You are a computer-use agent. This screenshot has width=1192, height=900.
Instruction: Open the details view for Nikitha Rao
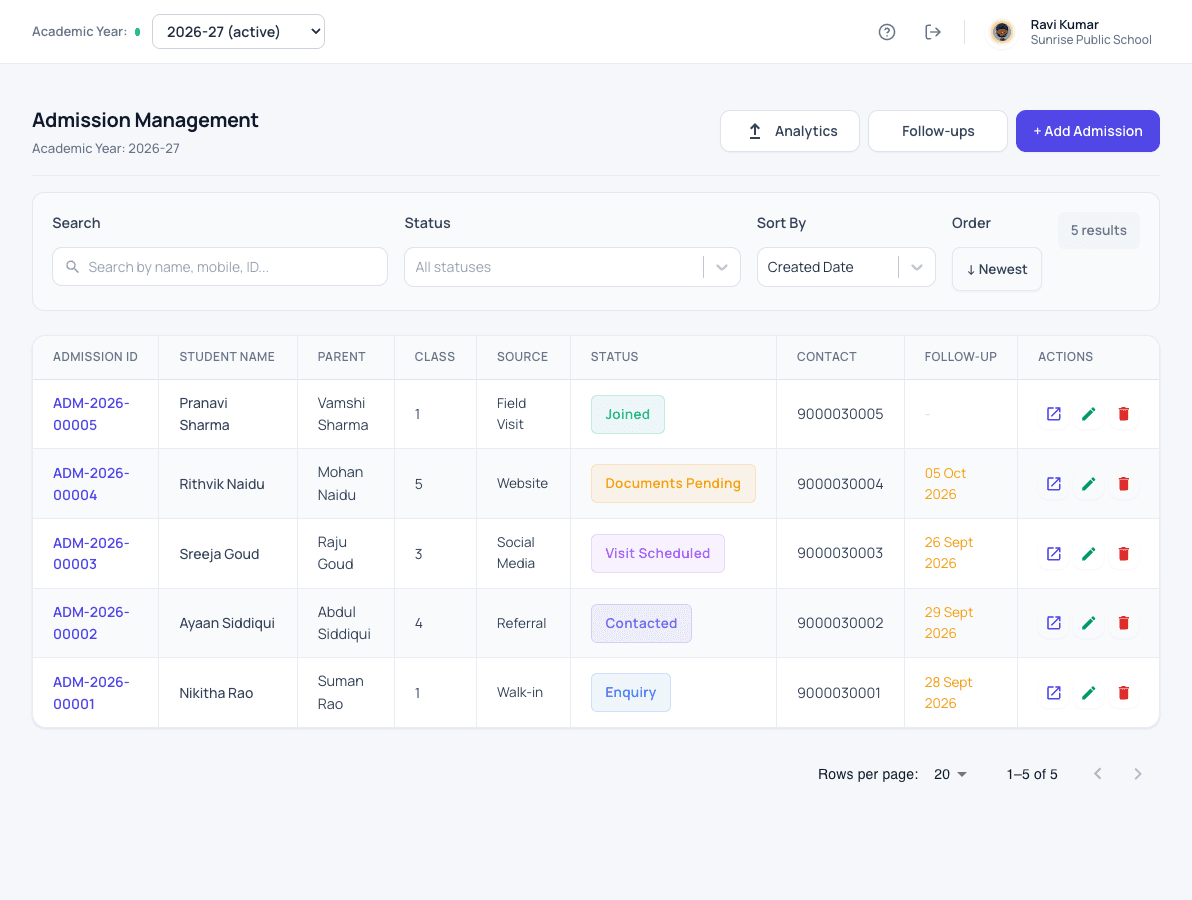coord(1054,693)
